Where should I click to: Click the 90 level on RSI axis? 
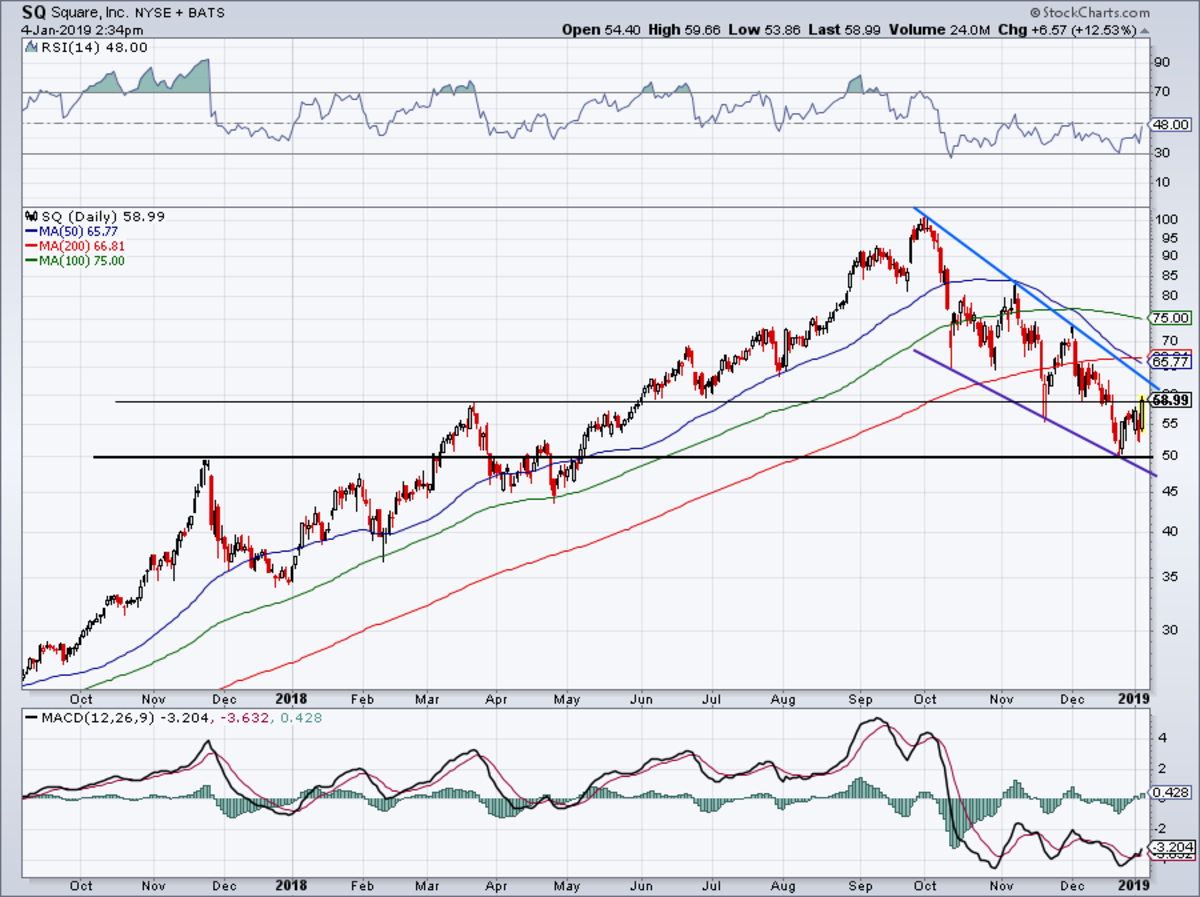(1163, 62)
